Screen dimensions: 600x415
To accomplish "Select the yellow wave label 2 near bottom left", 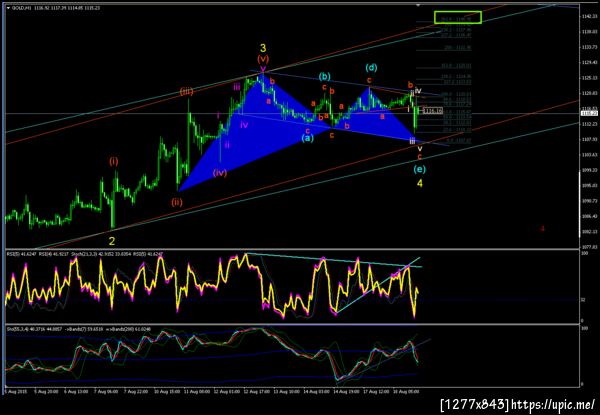I will click(x=112, y=241).
